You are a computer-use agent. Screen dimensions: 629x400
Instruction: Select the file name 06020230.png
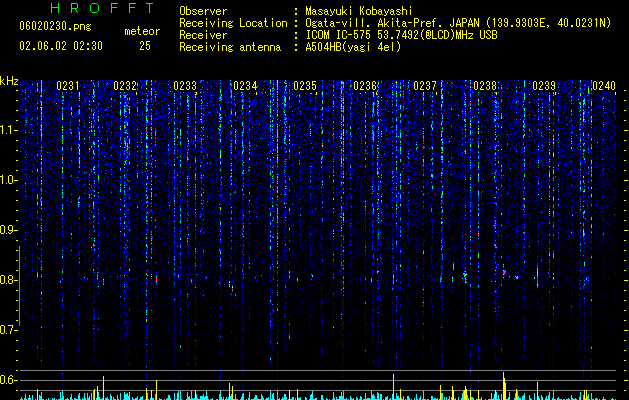(x=55, y=26)
